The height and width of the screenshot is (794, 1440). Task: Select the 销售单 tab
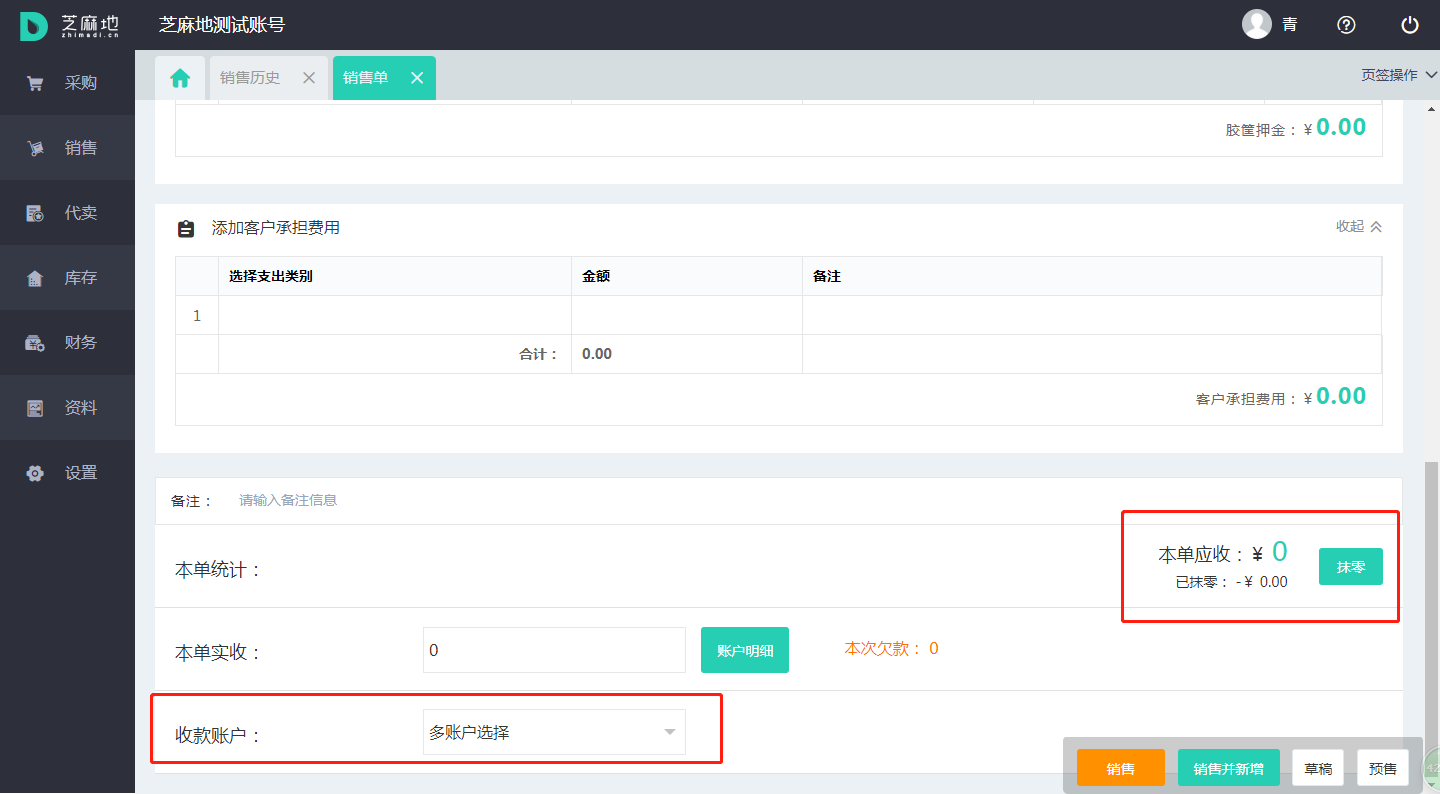(365, 78)
